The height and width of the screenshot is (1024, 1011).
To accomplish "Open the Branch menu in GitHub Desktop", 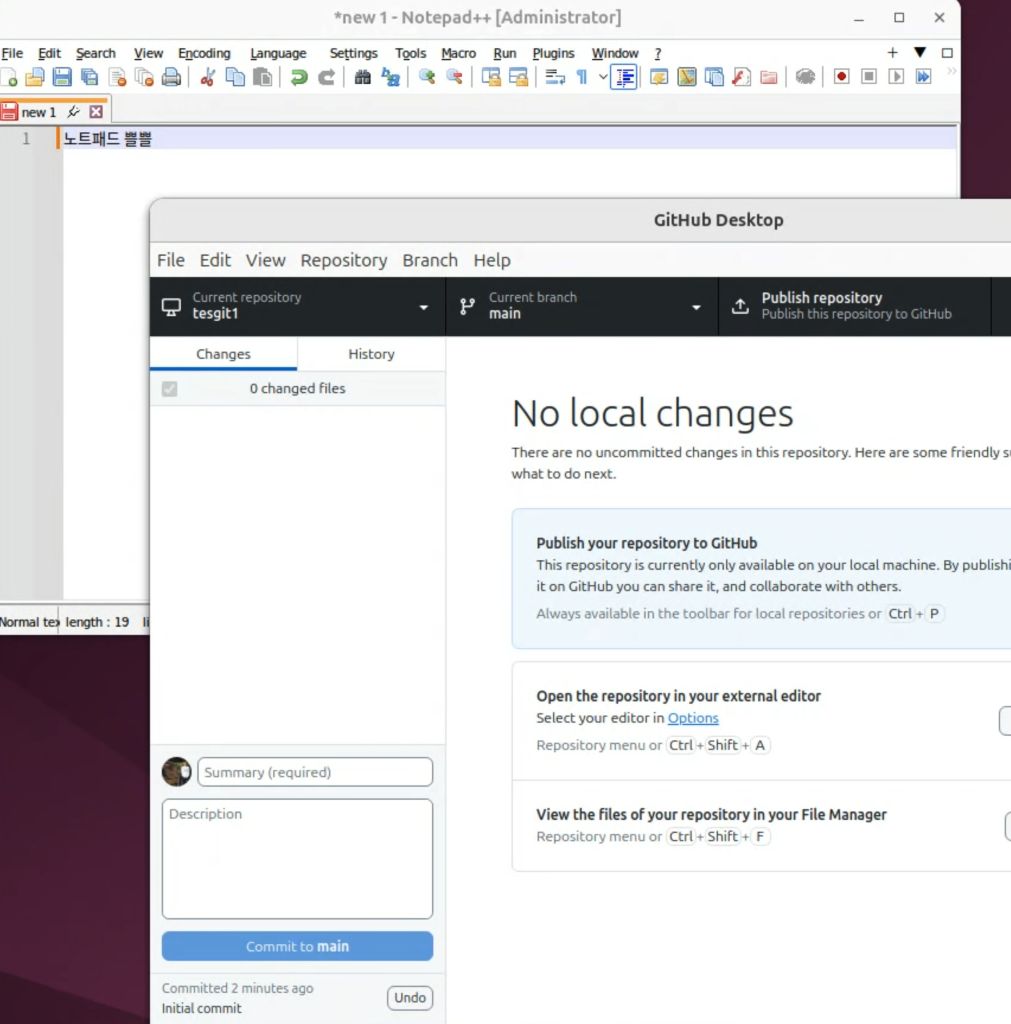I will (430, 260).
